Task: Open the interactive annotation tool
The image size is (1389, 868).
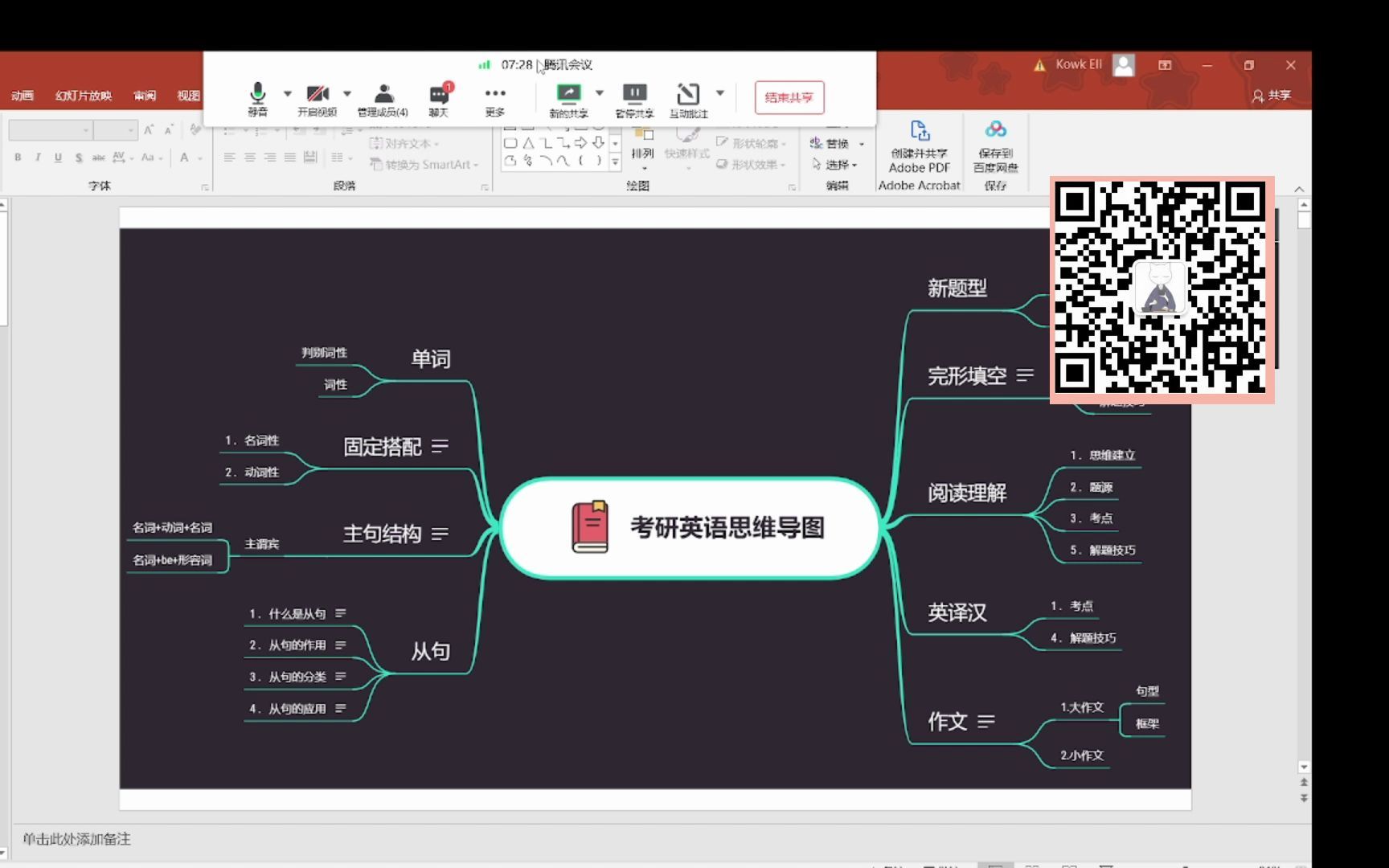Action: [689, 100]
